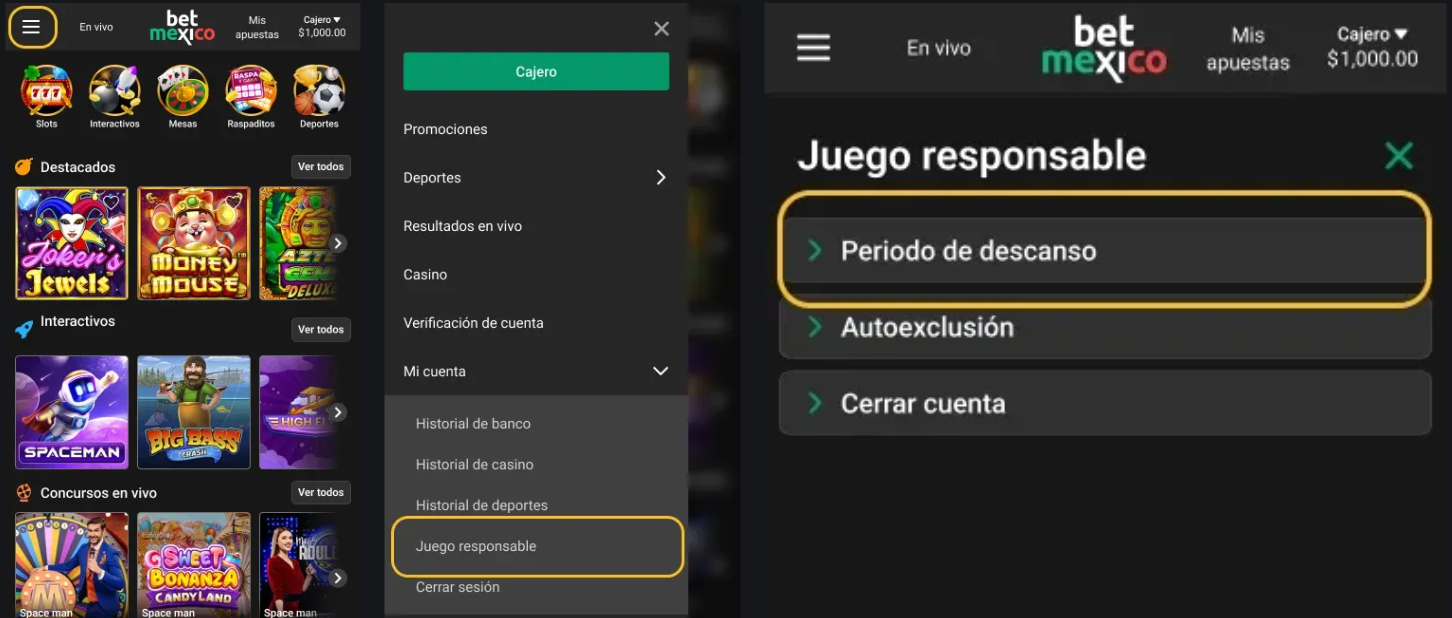Screen dimensions: 1452x618
Task: Click the icon beside Concursos en vivo
Action: click(x=24, y=492)
